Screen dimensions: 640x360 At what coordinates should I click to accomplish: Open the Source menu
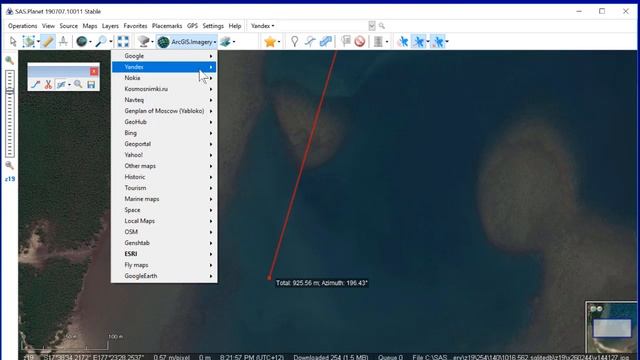tap(69, 26)
